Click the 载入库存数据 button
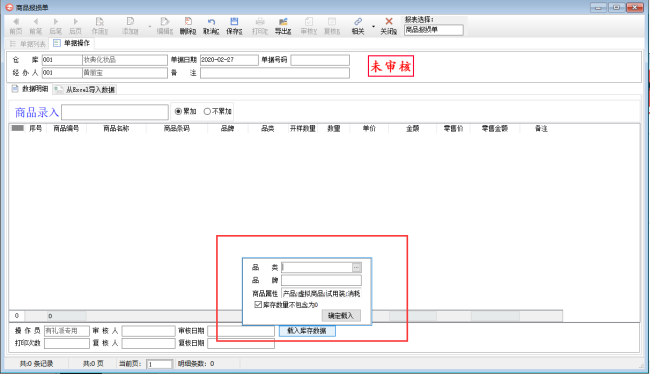Viewport: 650px width, 374px height. click(307, 331)
